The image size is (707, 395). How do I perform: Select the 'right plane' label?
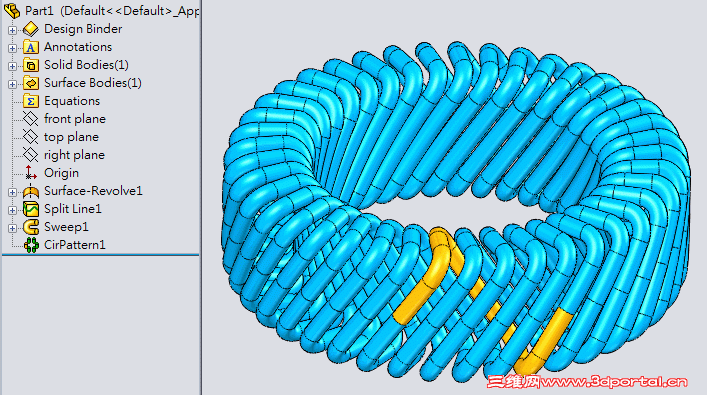(x=74, y=155)
